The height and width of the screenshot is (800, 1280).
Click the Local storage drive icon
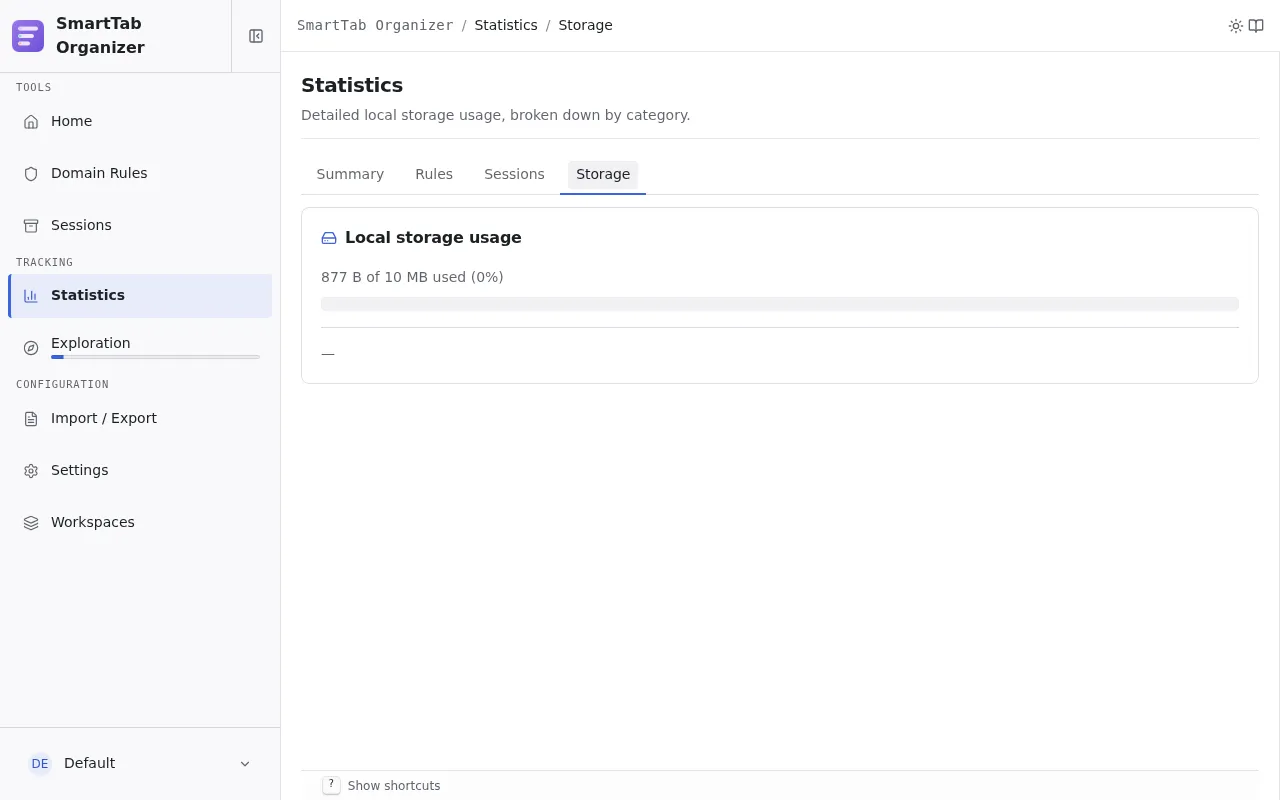pyautogui.click(x=329, y=238)
